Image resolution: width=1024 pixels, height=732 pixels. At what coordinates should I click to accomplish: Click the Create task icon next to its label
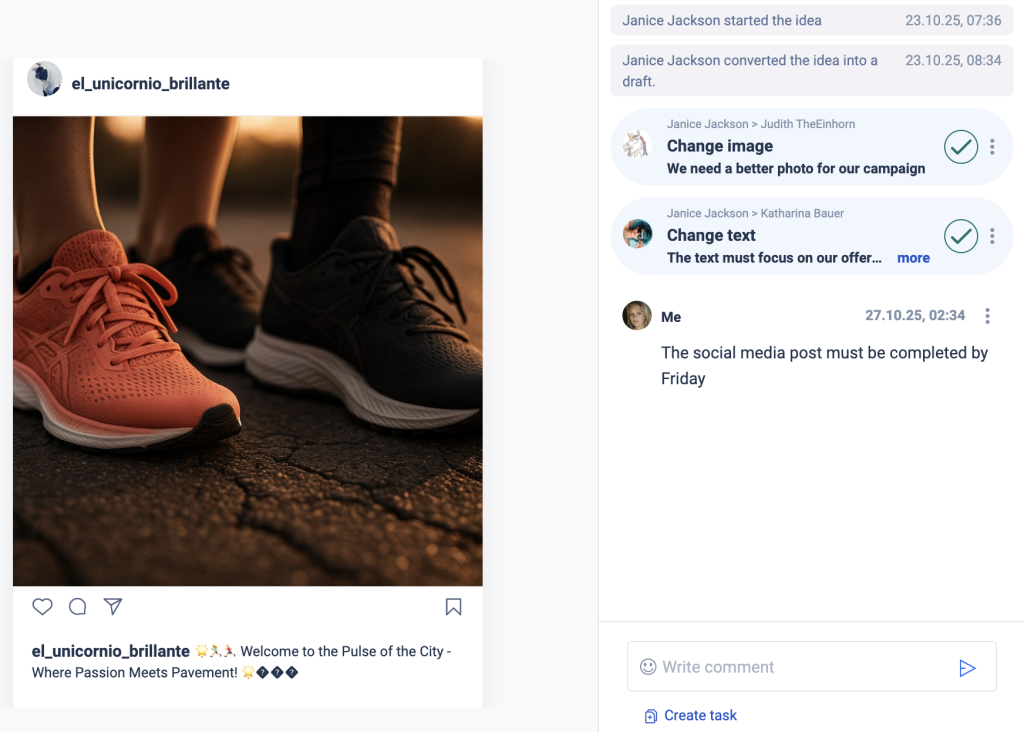point(651,715)
